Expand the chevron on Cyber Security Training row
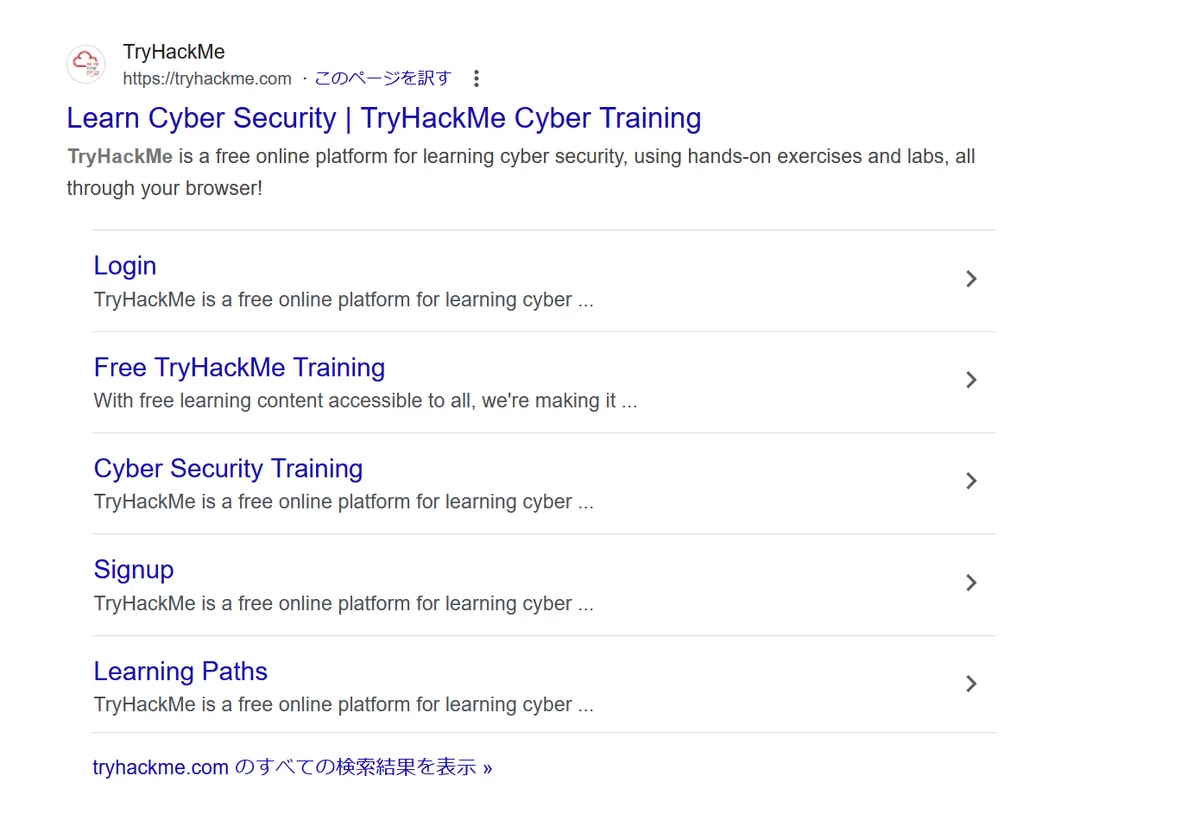This screenshot has height=826, width=1200. point(971,481)
